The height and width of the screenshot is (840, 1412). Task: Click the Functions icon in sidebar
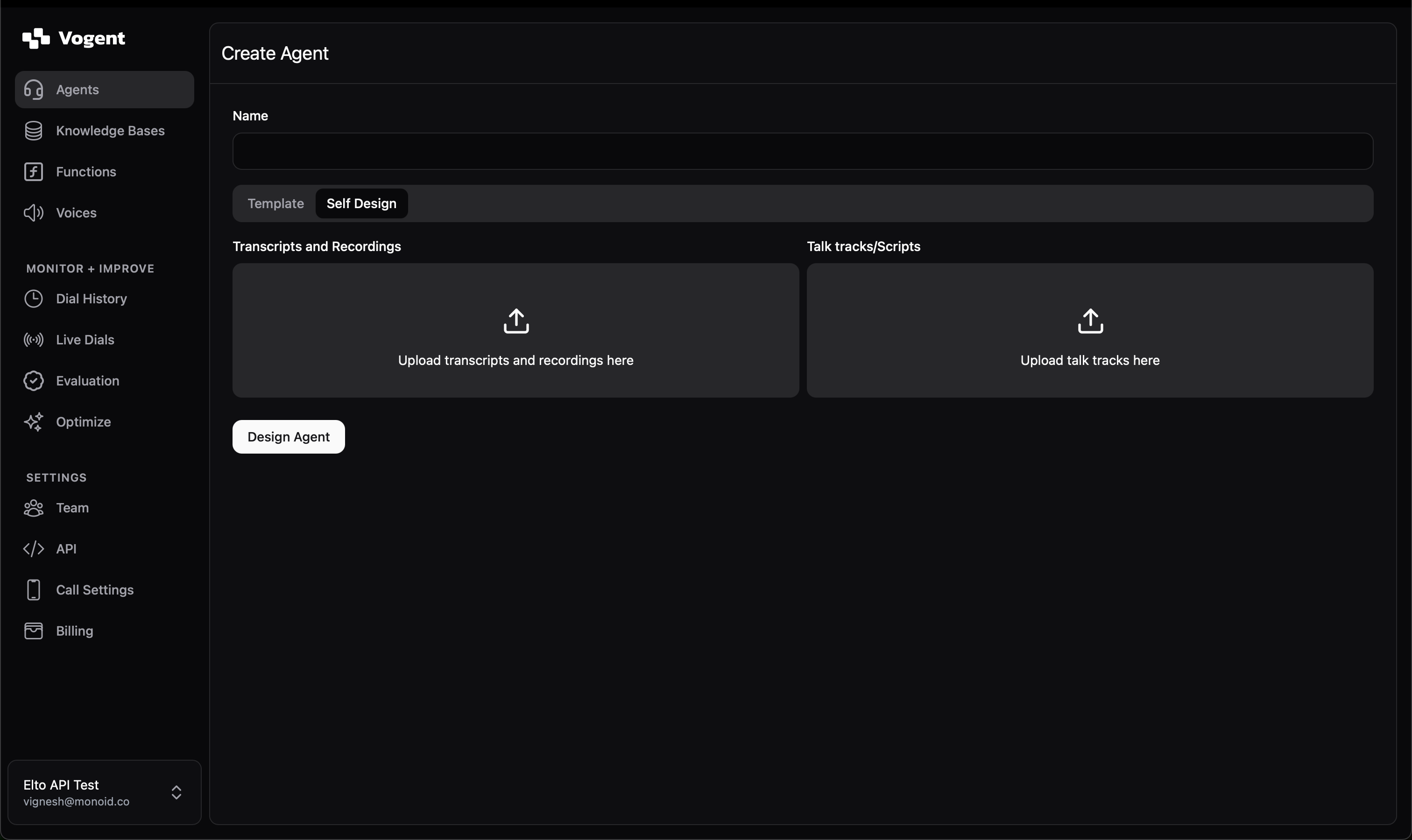[x=34, y=172]
